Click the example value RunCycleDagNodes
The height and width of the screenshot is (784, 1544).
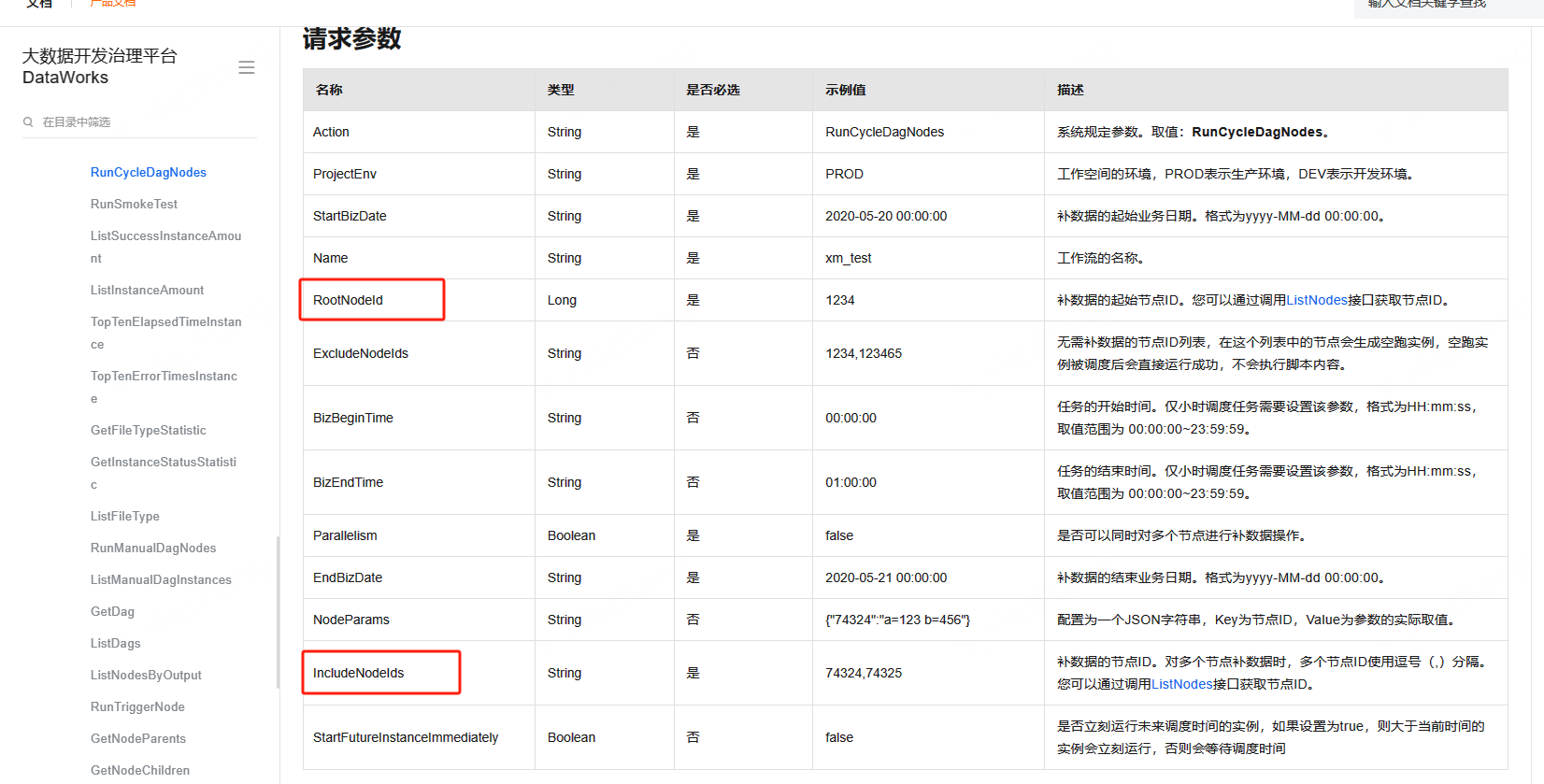(884, 132)
